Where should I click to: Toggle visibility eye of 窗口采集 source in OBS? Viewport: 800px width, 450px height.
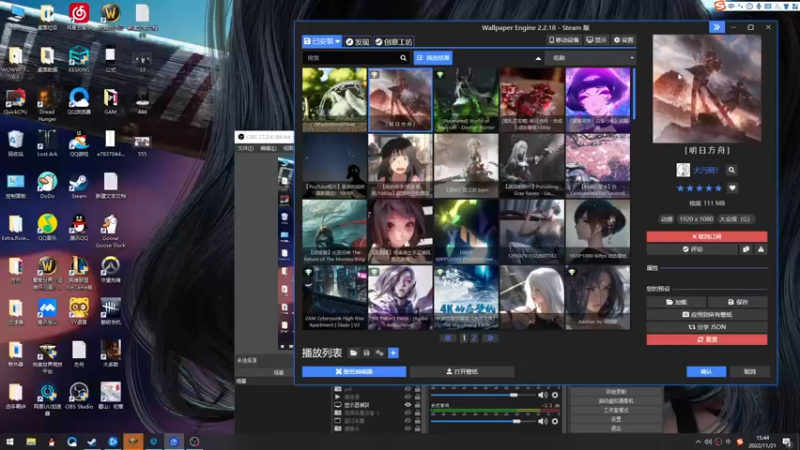(408, 421)
